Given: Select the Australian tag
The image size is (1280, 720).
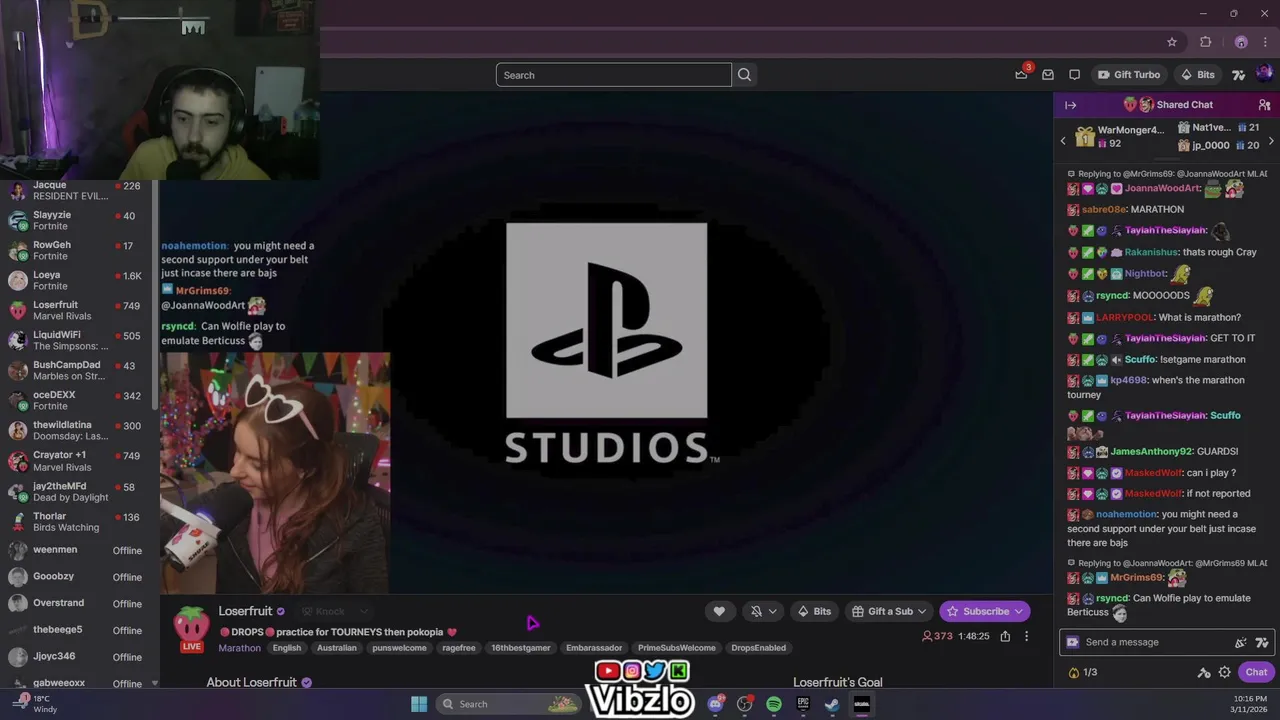Looking at the screenshot, I should click(337, 648).
